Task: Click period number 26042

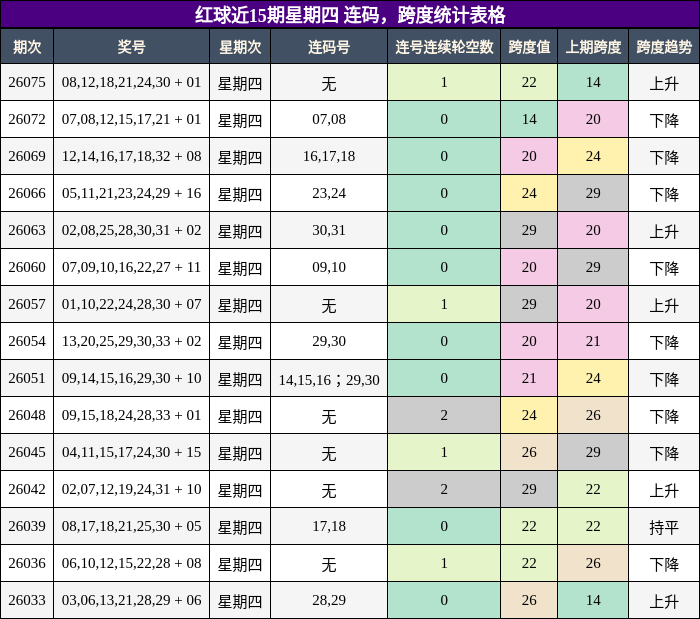Action: point(27,490)
